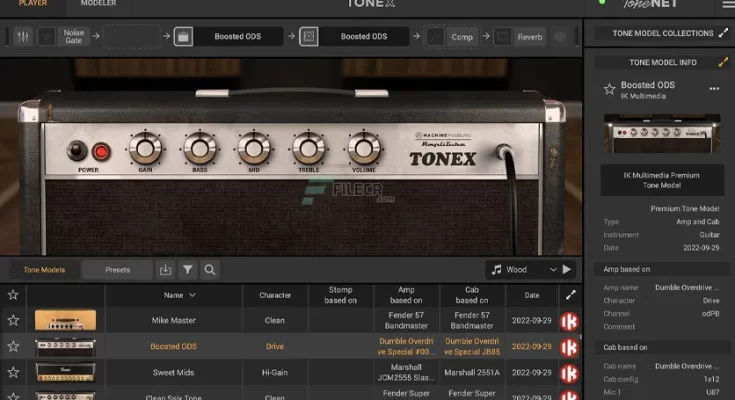Switch to the Presets tab
Screen dimensions: 735x400
pyautogui.click(x=117, y=270)
